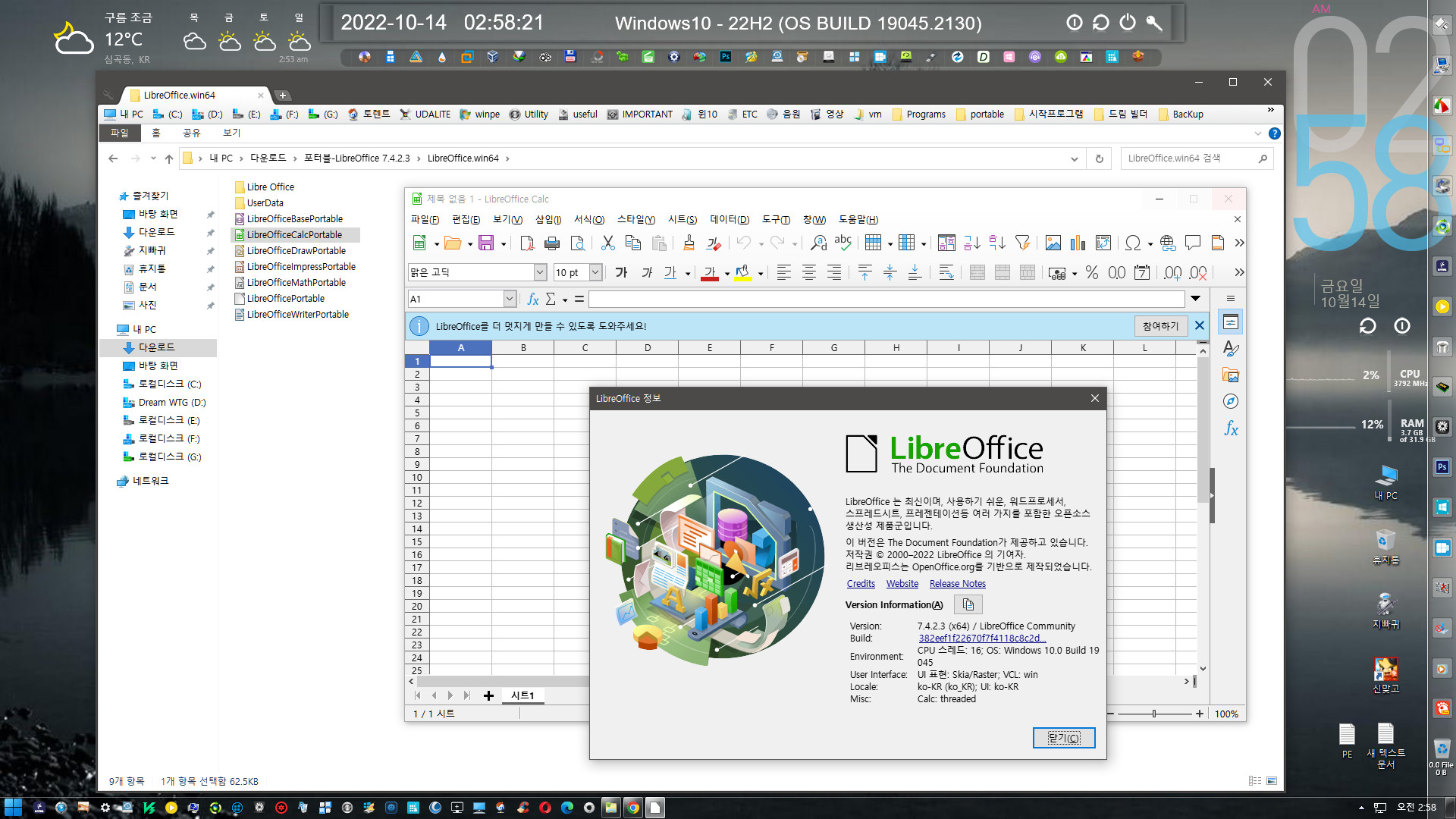Viewport: 1456px width, 819px height.
Task: Click the Clone Formatting paintbrush icon
Action: coord(689,243)
